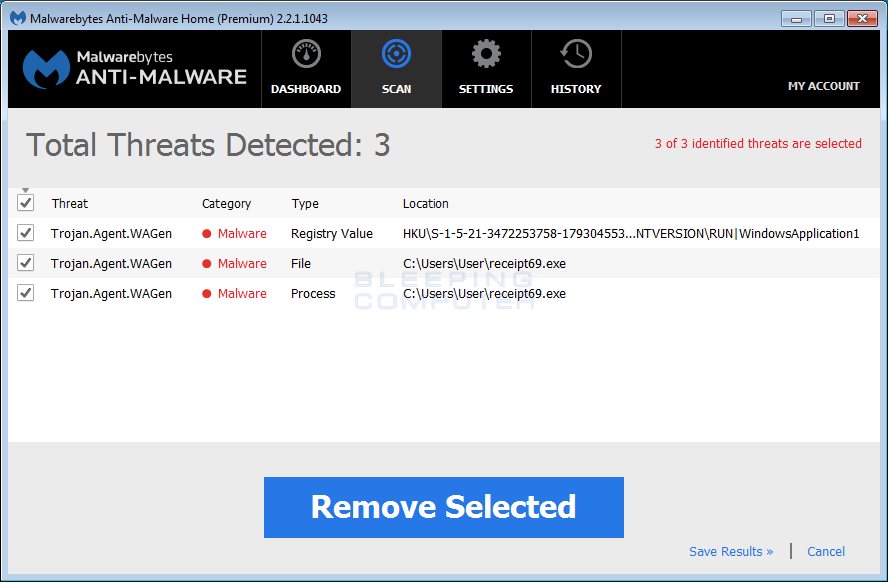Open Save Results
Screen dimensions: 888x582
tap(731, 551)
